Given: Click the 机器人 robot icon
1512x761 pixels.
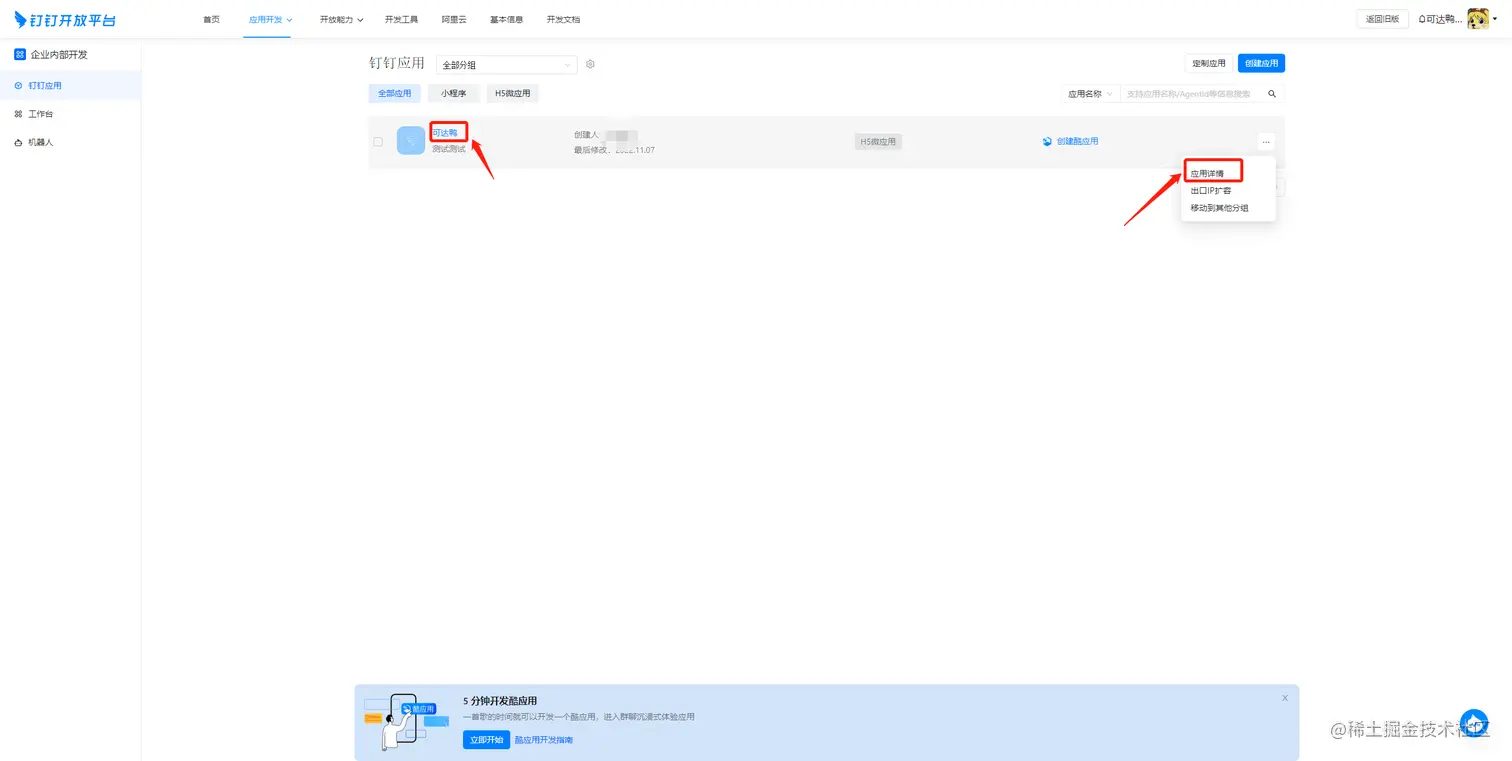Looking at the screenshot, I should click(18, 142).
